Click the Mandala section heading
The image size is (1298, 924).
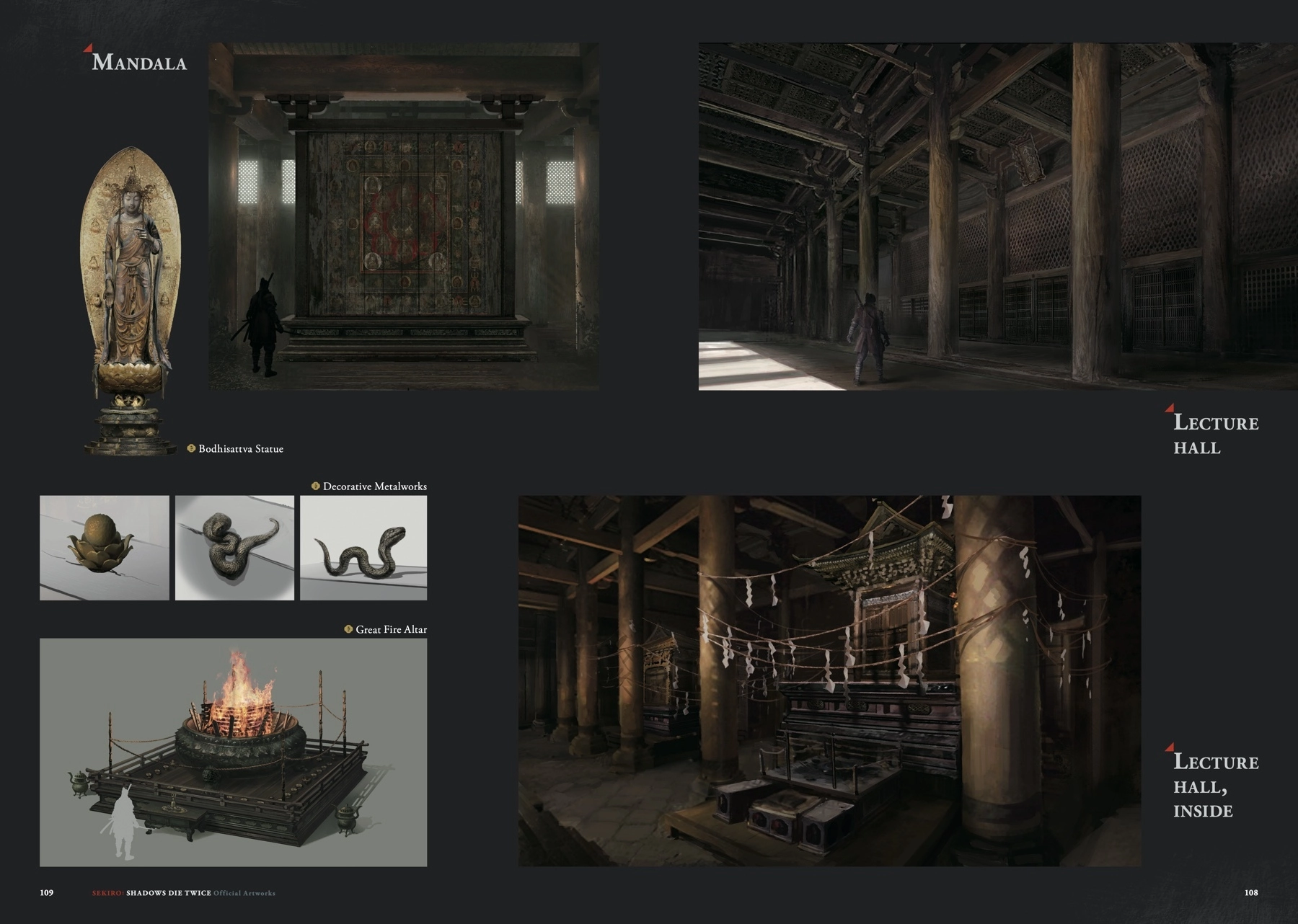pos(139,62)
